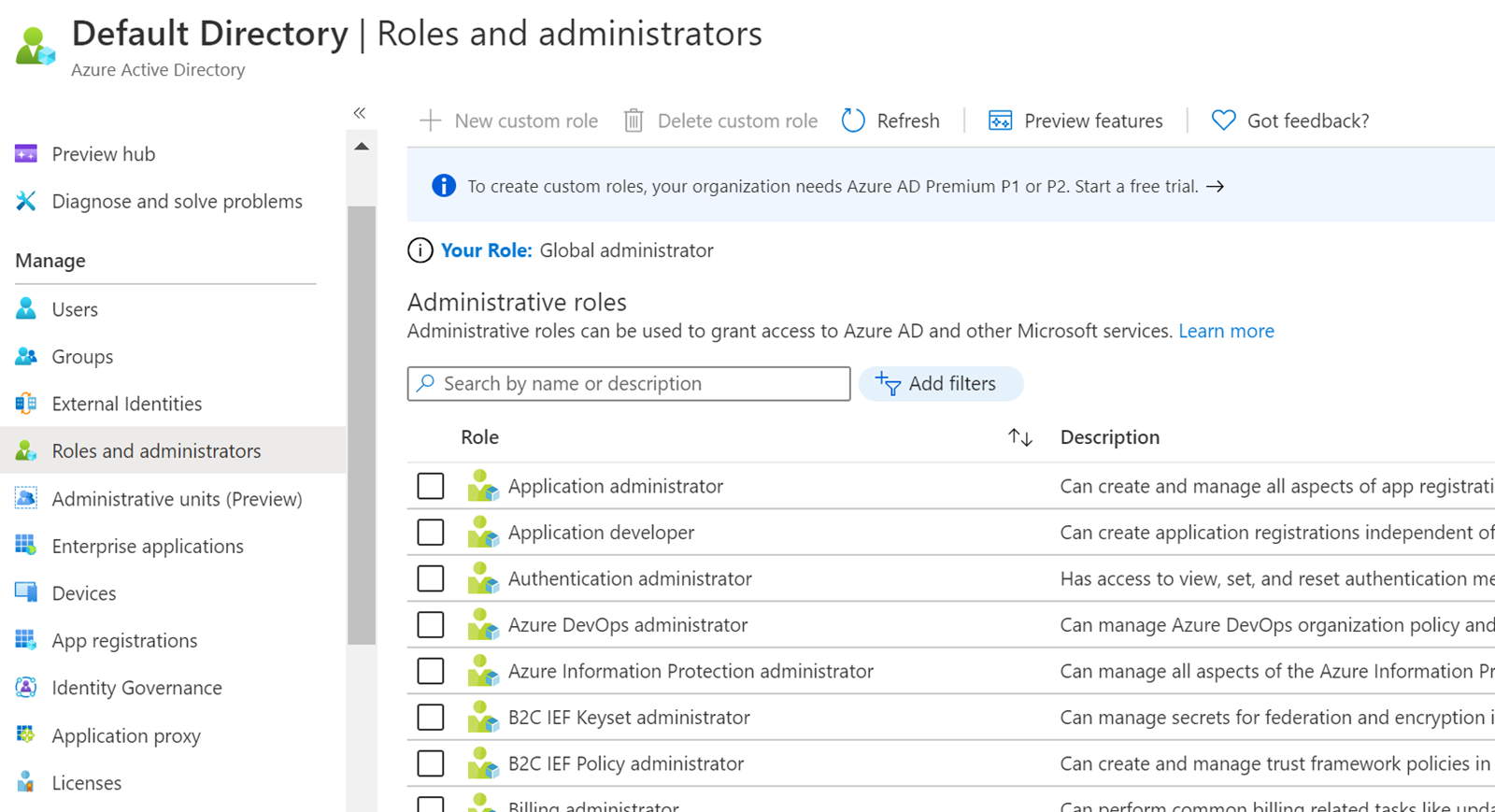Check the Azure Information Protection administrator checkbox
This screenshot has width=1495, height=812.
(431, 671)
